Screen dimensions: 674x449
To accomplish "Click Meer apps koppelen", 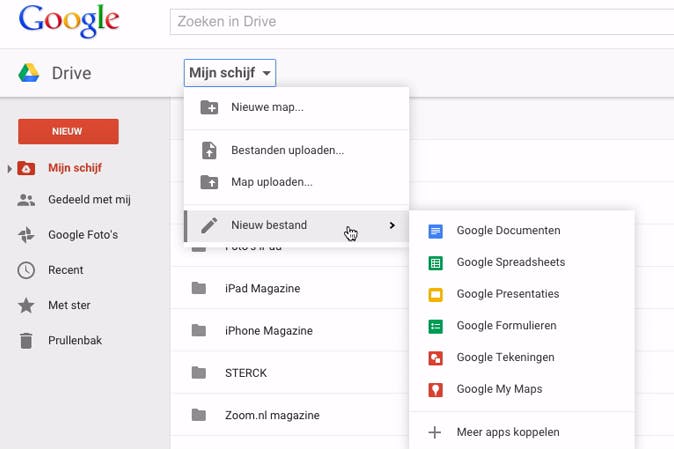I will [x=507, y=433].
